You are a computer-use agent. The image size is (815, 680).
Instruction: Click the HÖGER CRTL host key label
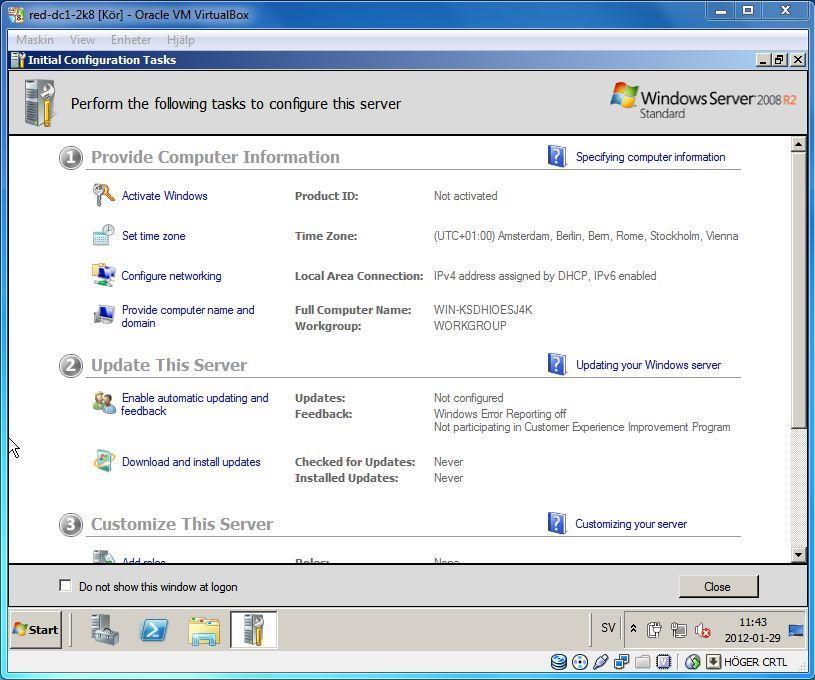click(755, 662)
